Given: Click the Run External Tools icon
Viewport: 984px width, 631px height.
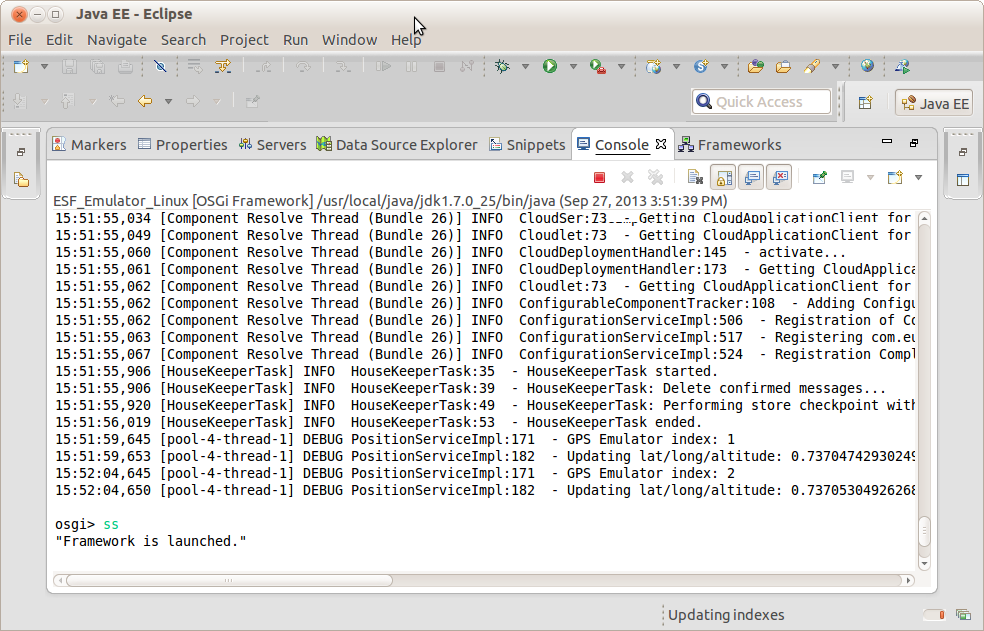Looking at the screenshot, I should tap(597, 67).
